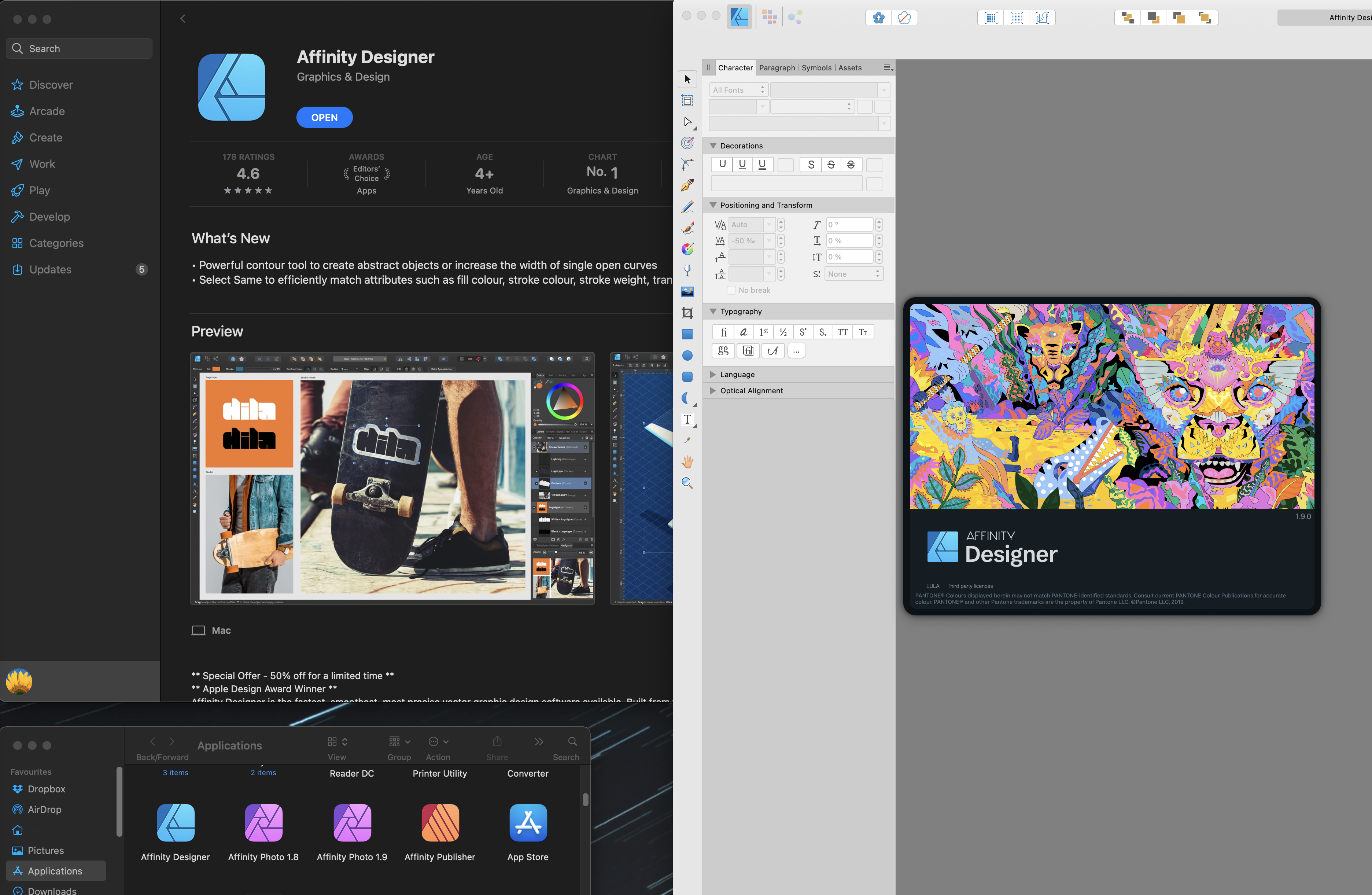Toggle standard ligatures fi typography button
Viewport: 1372px width, 895px height.
point(723,332)
